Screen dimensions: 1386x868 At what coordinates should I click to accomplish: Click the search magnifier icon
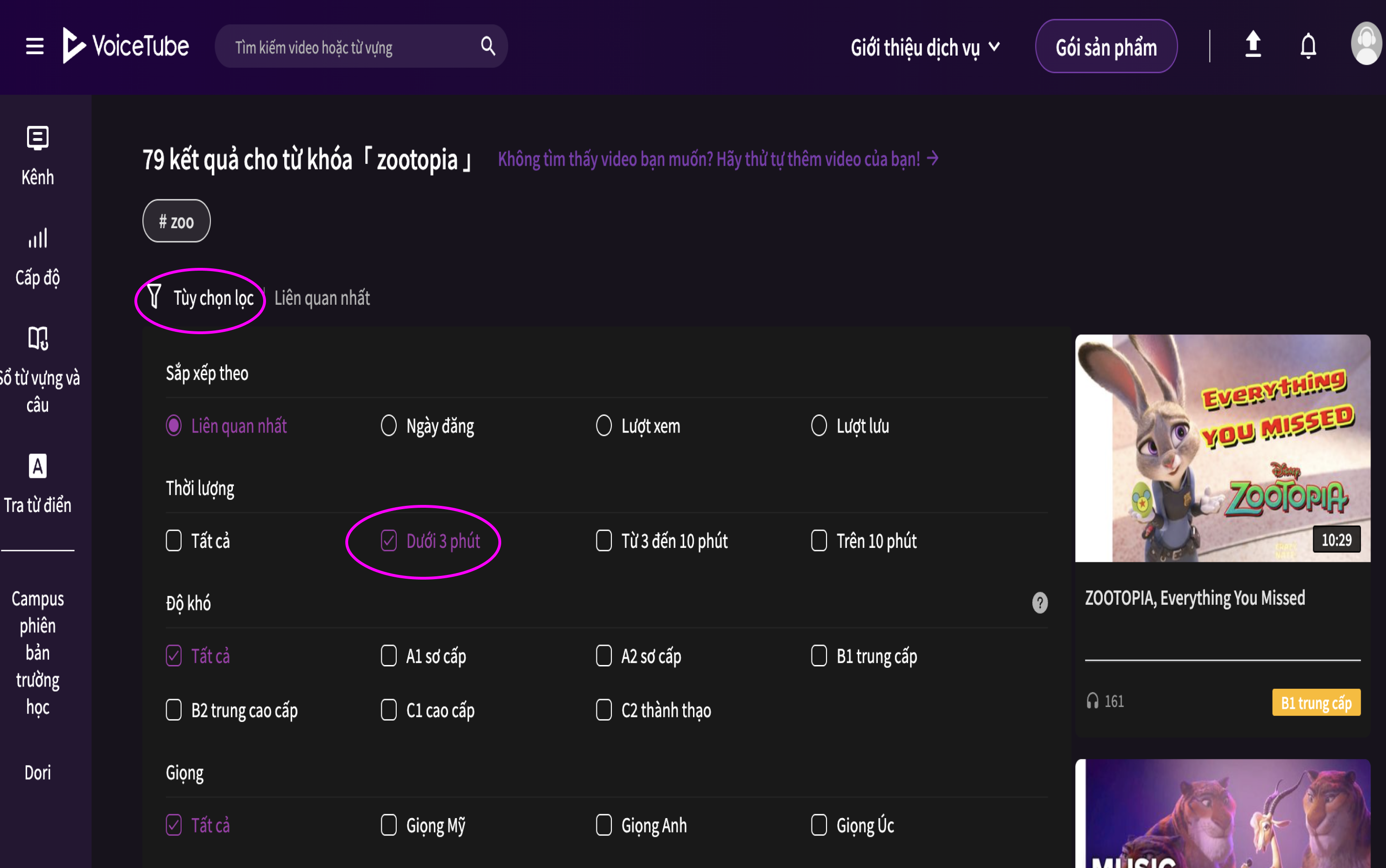488,46
